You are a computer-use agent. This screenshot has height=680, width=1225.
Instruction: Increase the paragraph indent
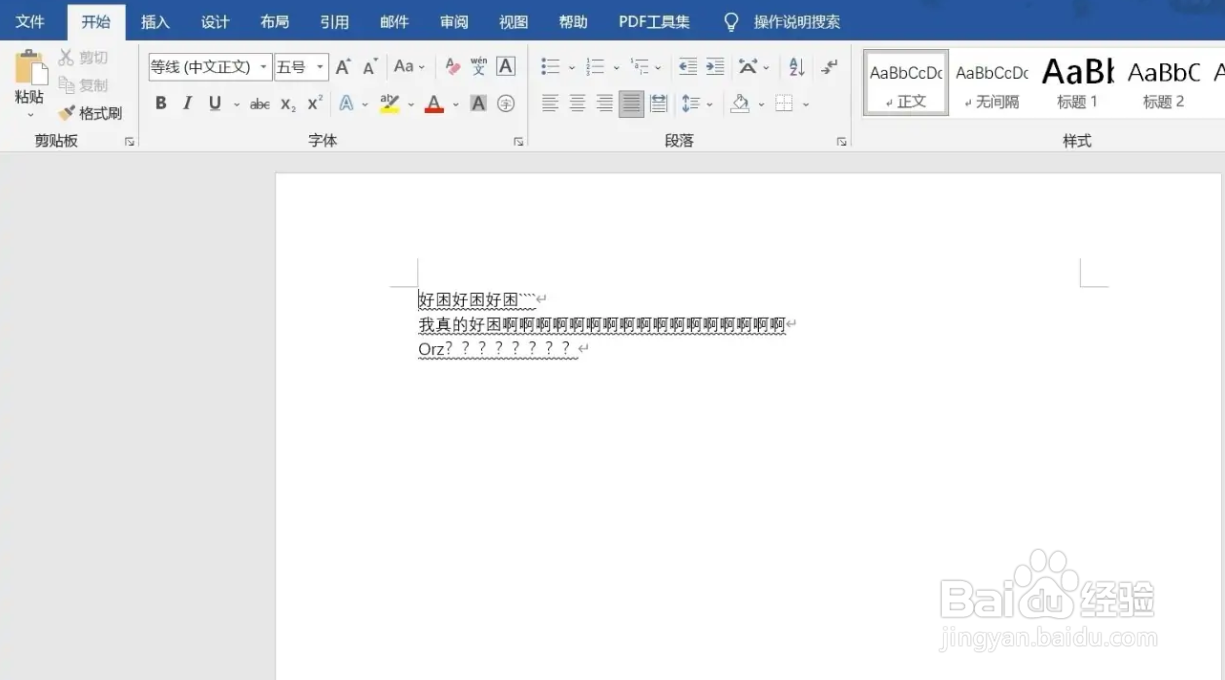point(715,67)
